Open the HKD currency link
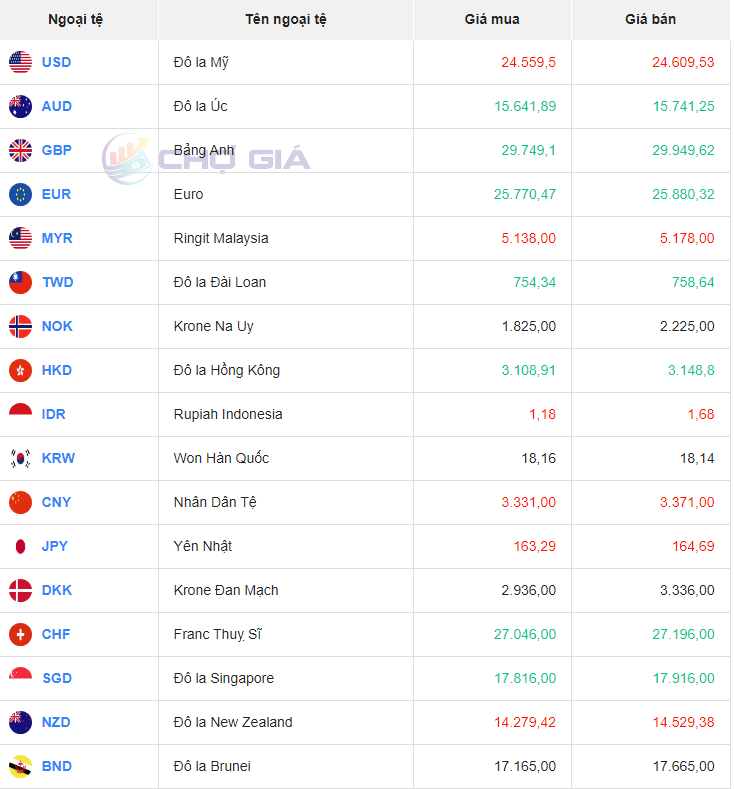 pyautogui.click(x=57, y=370)
